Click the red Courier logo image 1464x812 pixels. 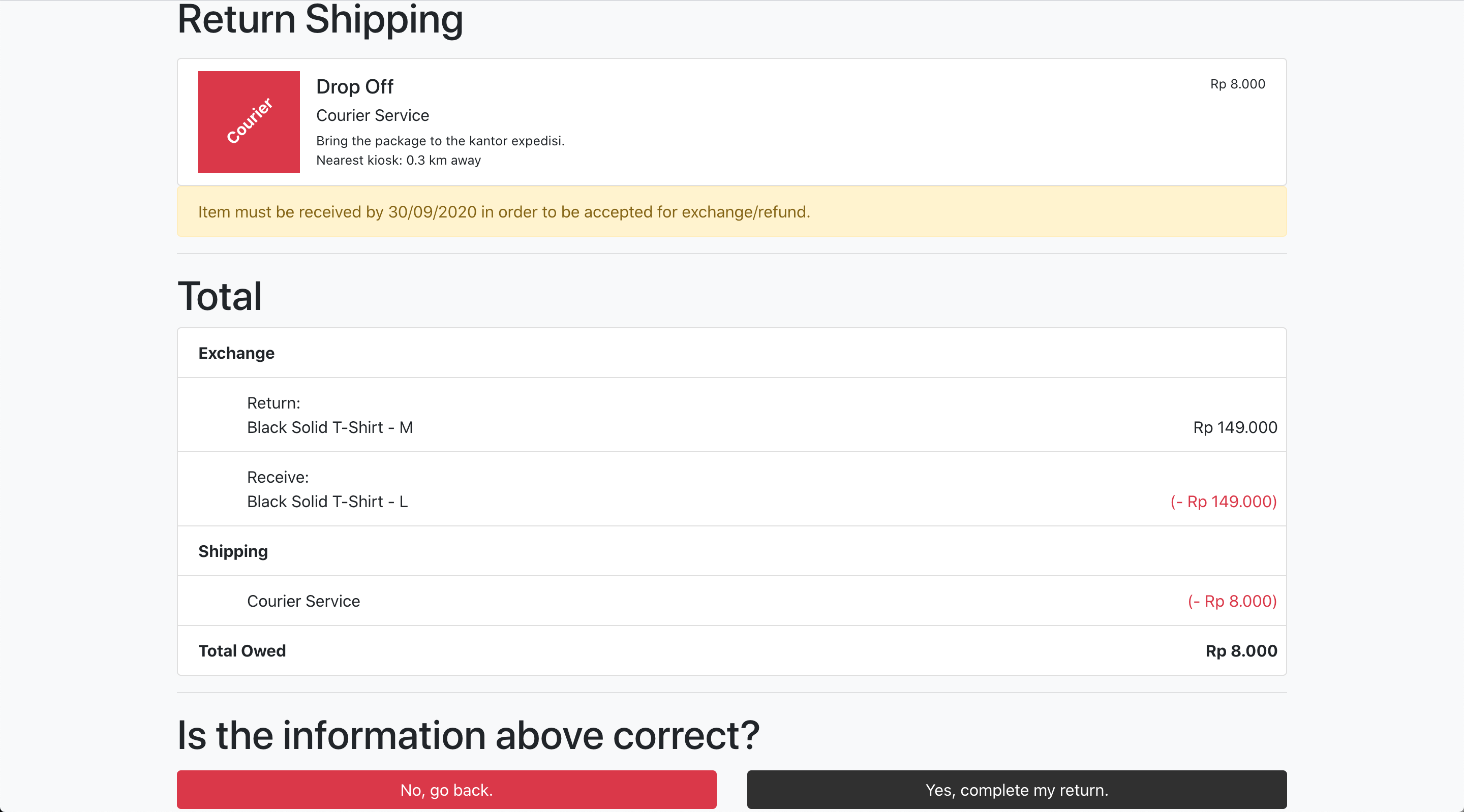pyautogui.click(x=249, y=121)
